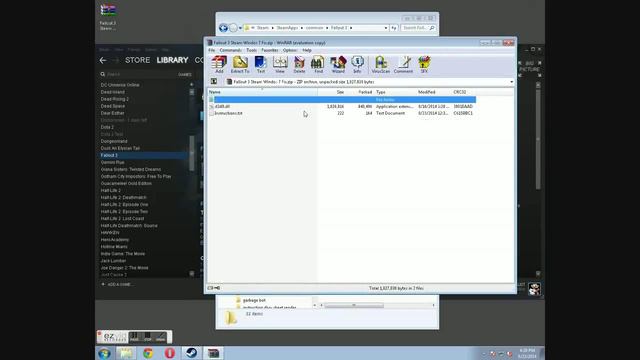
Task: Switch to the Steam STORE tab
Action: click(x=138, y=60)
